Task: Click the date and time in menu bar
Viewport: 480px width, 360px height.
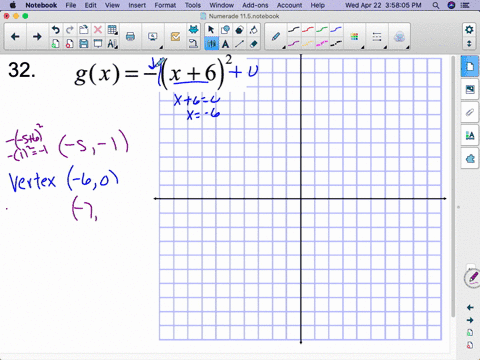Action: click(x=383, y=5)
